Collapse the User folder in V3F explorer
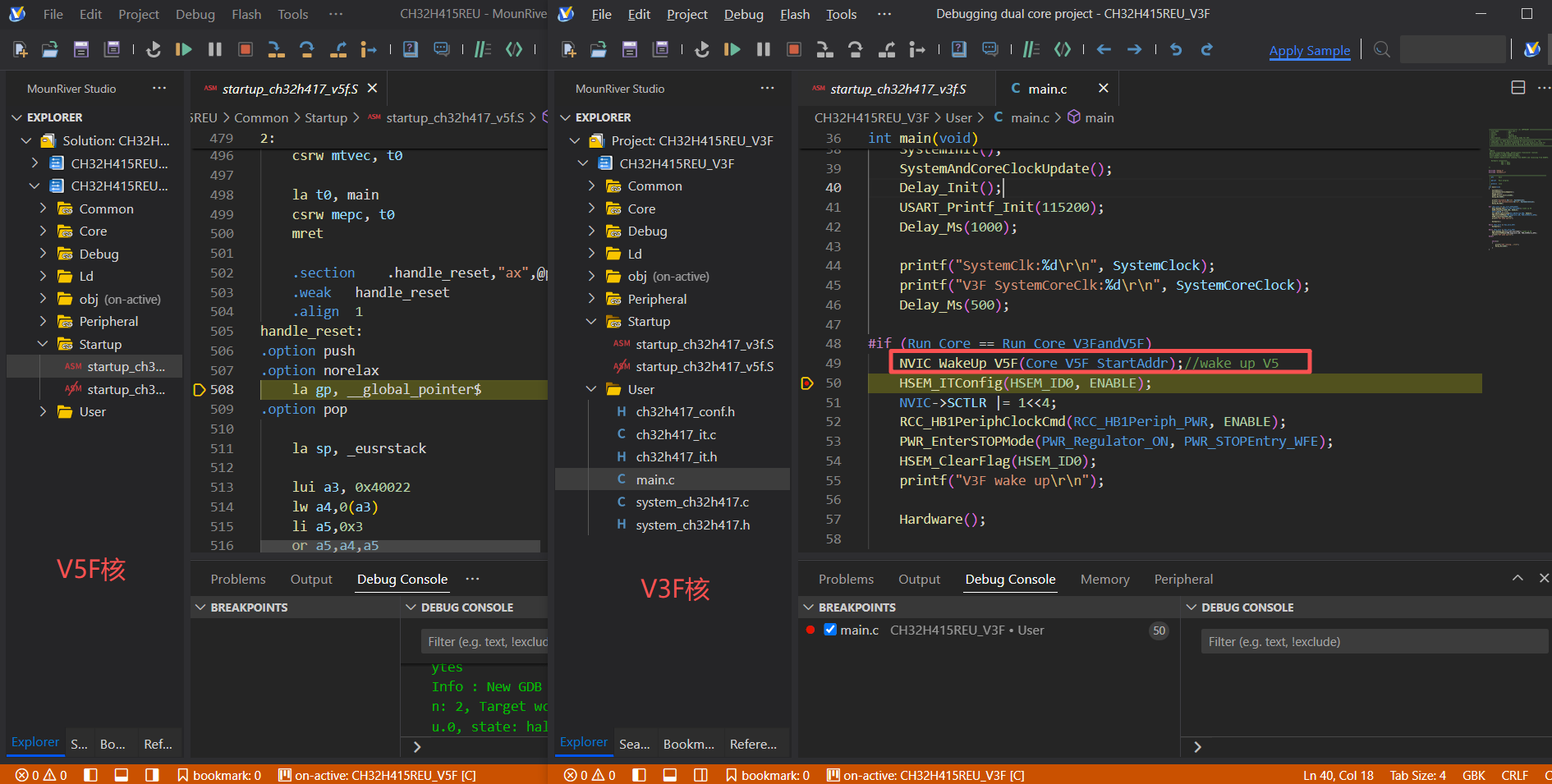 pos(591,389)
